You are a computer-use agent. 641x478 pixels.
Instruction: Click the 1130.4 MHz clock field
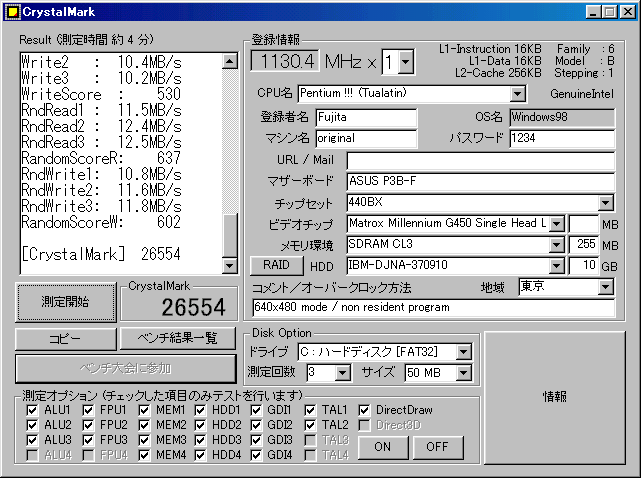[285, 62]
